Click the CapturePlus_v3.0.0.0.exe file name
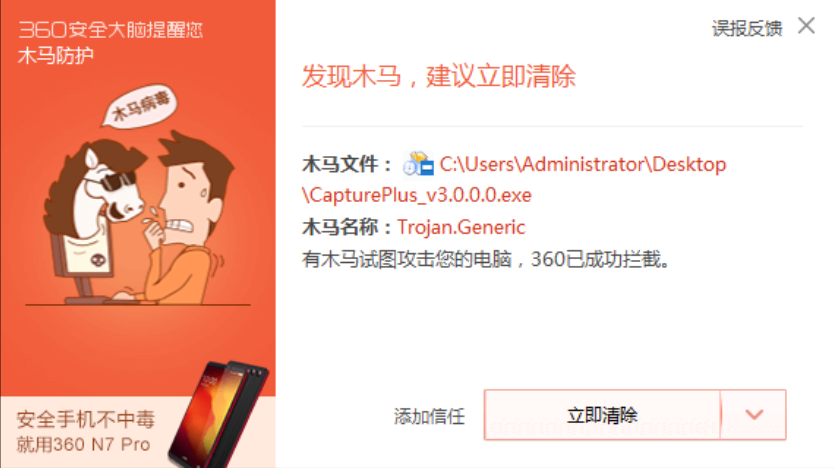The image size is (834, 468). pyautogui.click(x=417, y=195)
